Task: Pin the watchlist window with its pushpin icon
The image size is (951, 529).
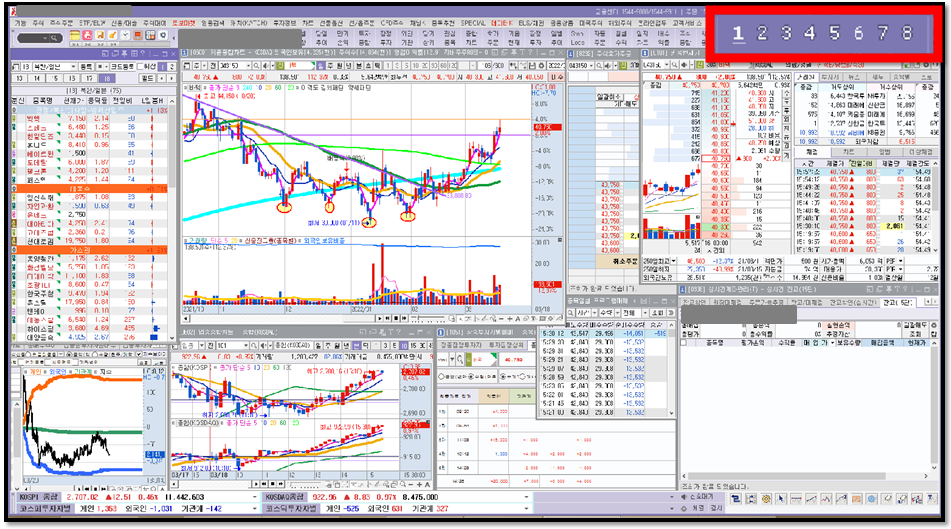Action: (x=124, y=54)
